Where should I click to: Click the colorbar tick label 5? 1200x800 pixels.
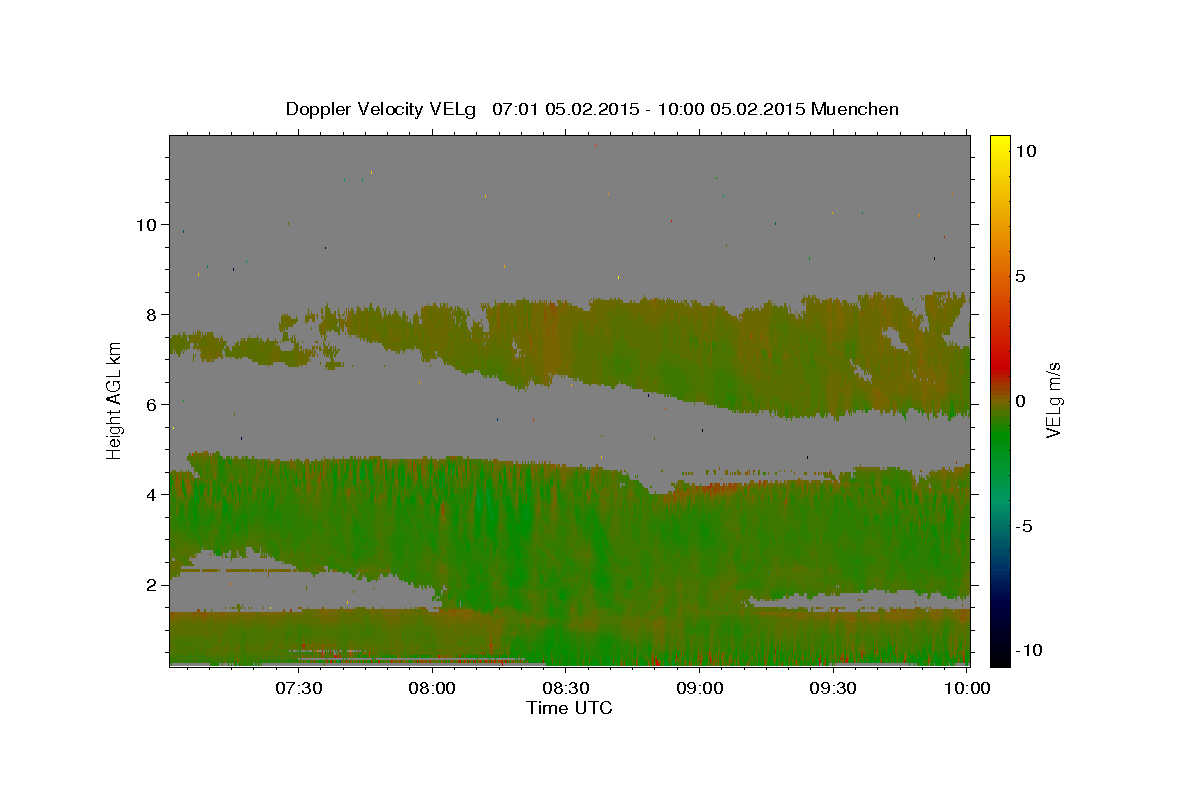click(1020, 276)
